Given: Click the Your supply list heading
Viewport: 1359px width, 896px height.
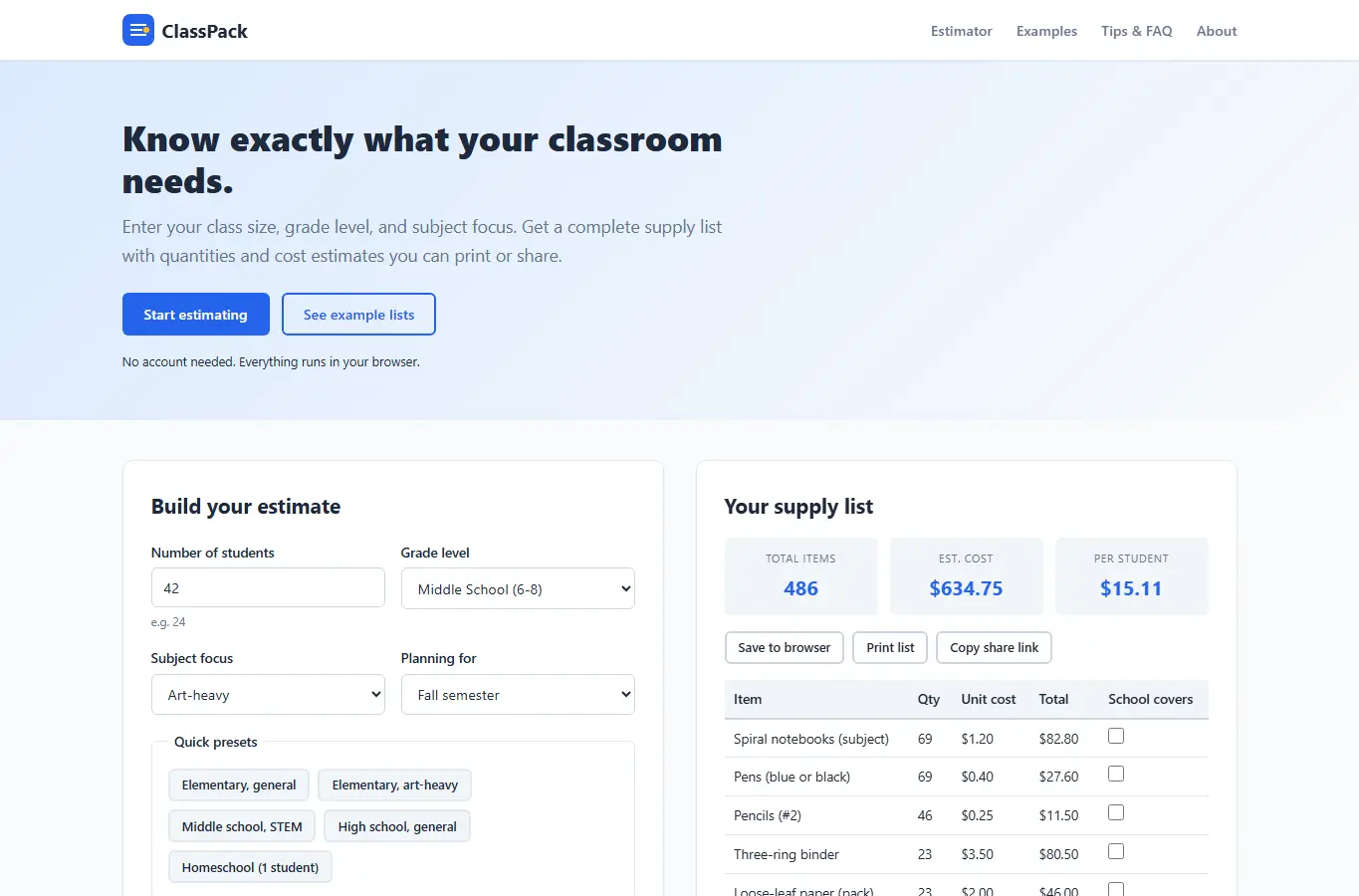Looking at the screenshot, I should (798, 507).
